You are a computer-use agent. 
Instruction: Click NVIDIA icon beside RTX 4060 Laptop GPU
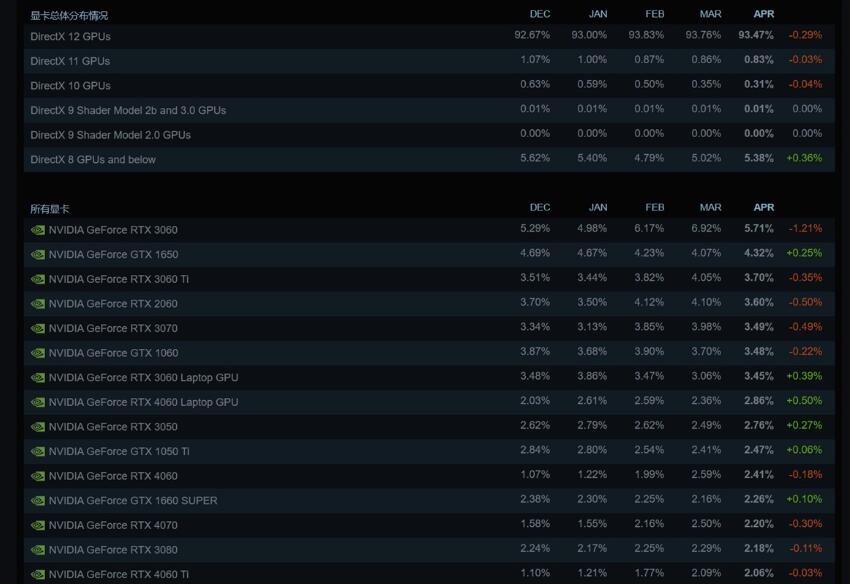(38, 402)
